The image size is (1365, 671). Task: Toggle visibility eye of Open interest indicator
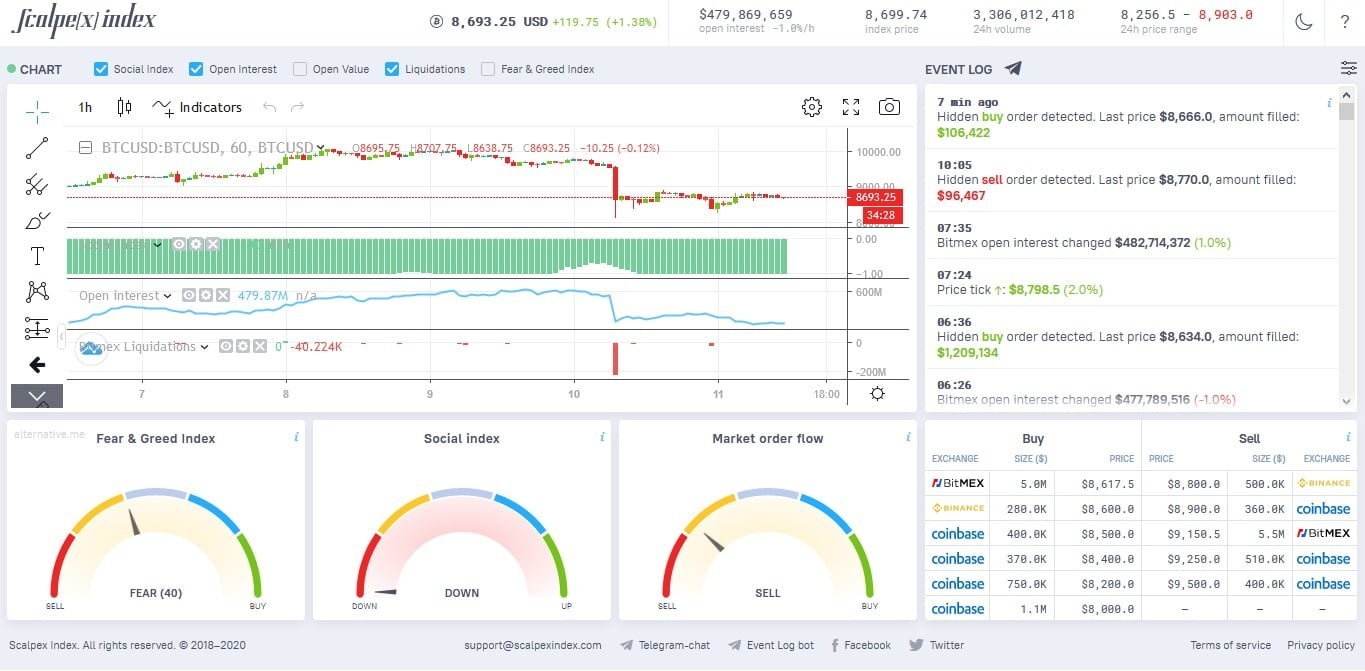188,296
